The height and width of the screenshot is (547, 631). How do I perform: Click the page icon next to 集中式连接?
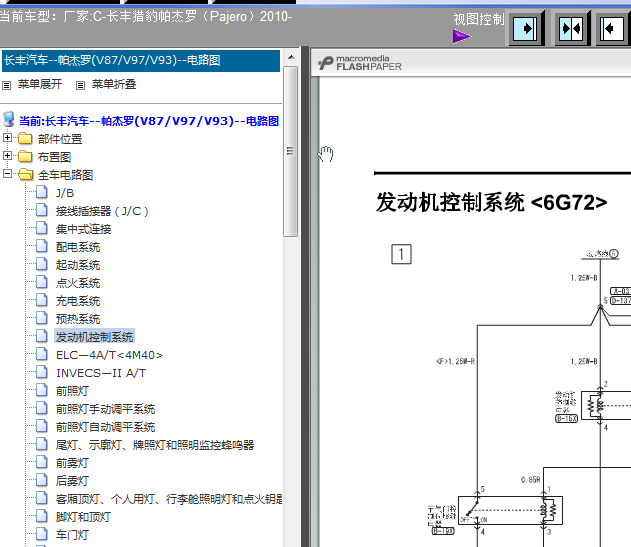[41, 228]
